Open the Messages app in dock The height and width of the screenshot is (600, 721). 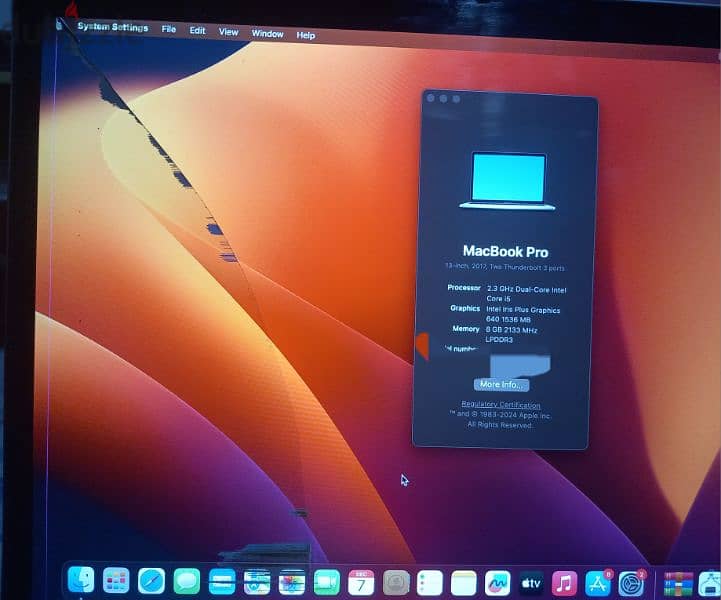tap(187, 582)
